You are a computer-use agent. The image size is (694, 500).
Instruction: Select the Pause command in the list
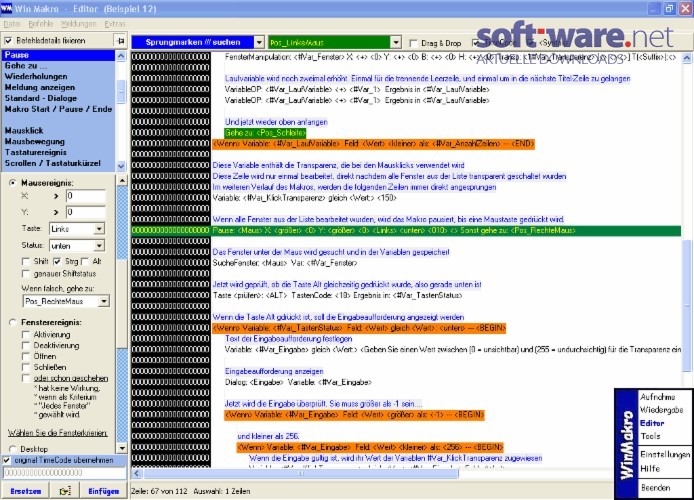pos(58,55)
